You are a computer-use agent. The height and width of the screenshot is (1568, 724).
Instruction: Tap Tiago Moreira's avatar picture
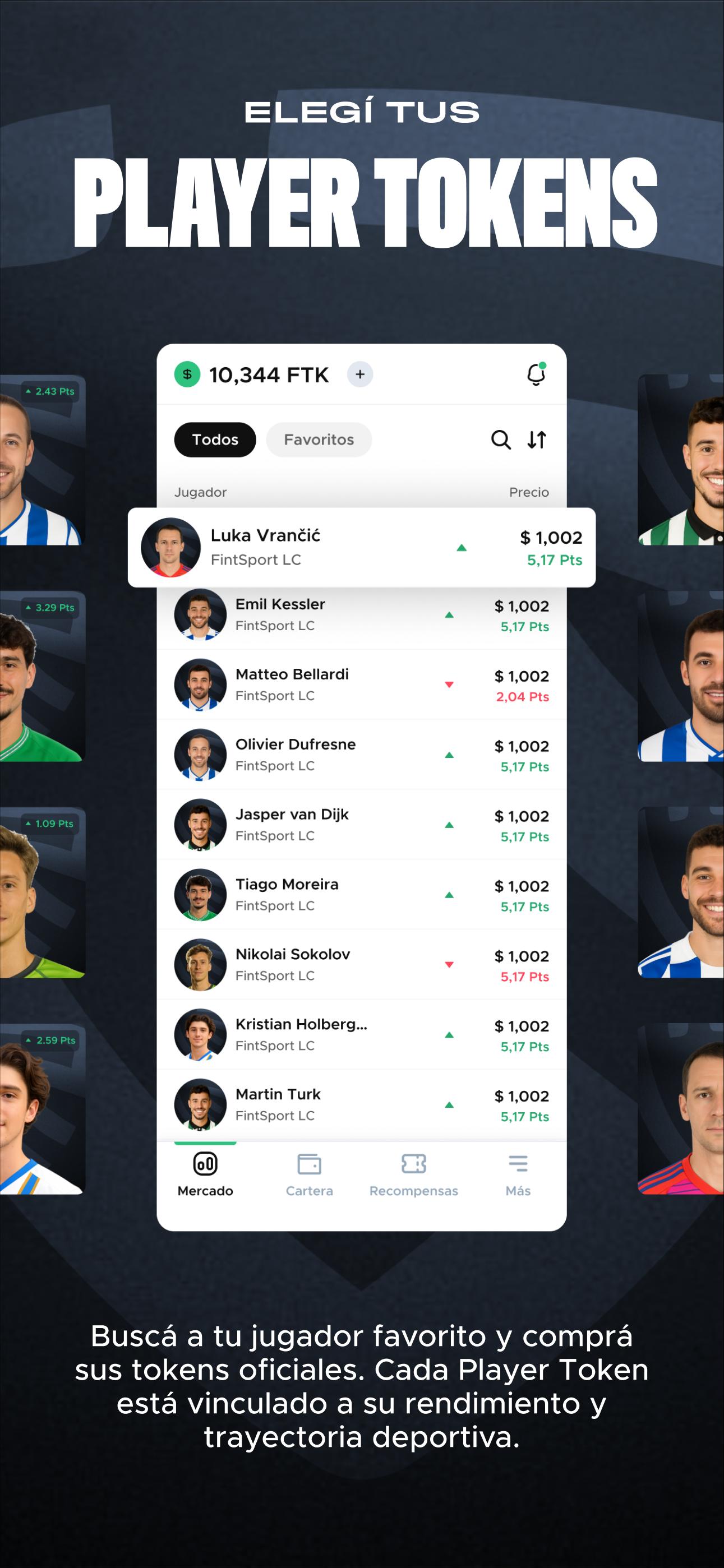[200, 895]
